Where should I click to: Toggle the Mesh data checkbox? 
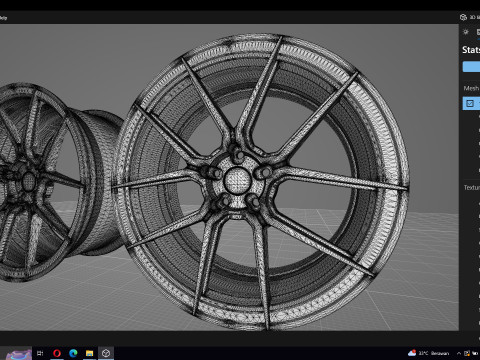tap(470, 103)
